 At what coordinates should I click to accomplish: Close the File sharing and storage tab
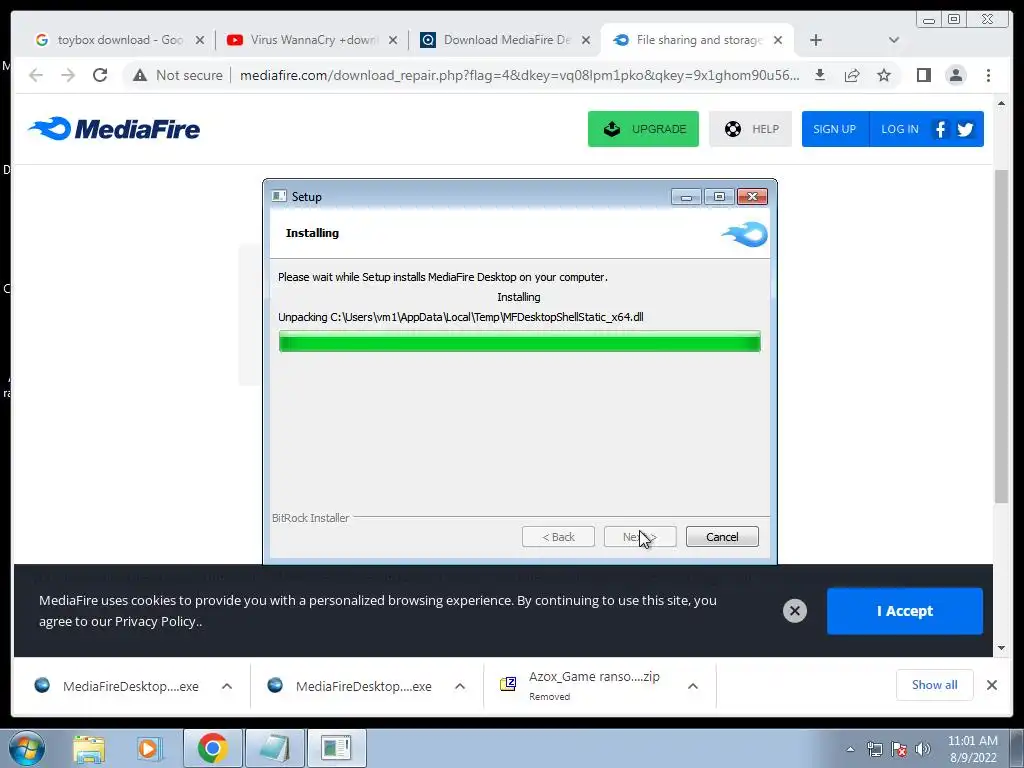pyautogui.click(x=778, y=40)
